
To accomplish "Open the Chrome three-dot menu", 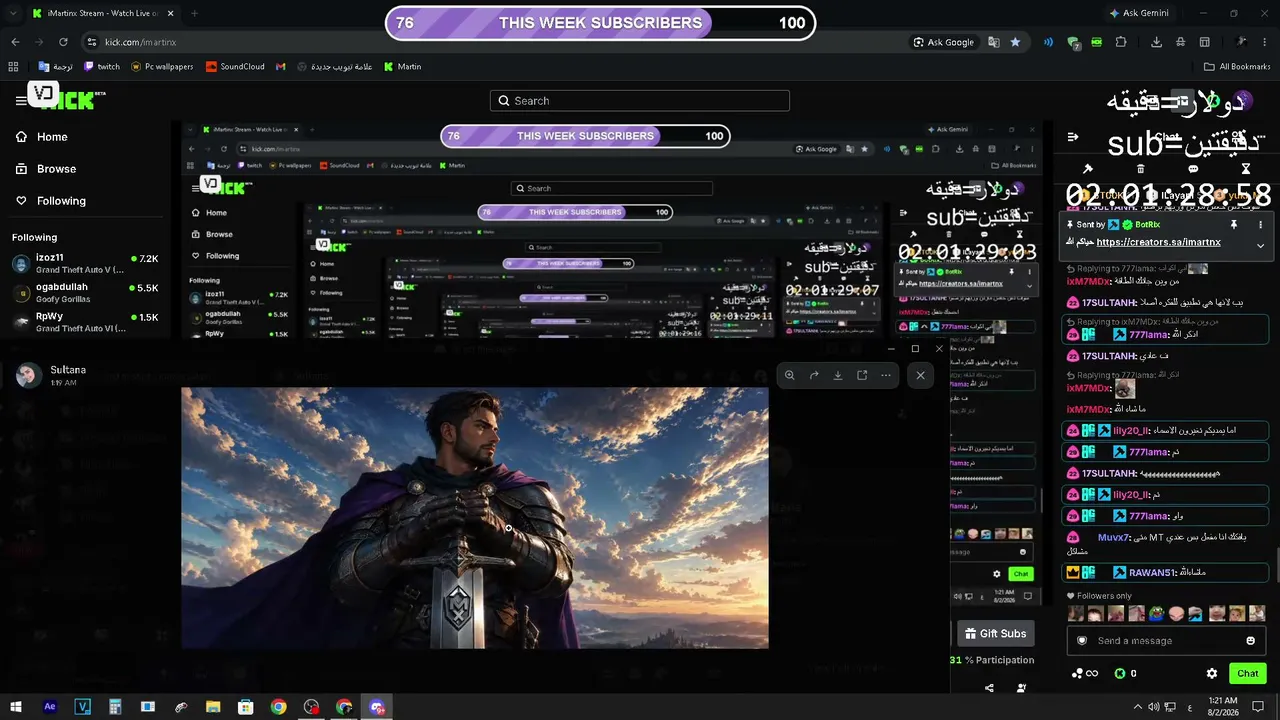I will tap(1265, 42).
